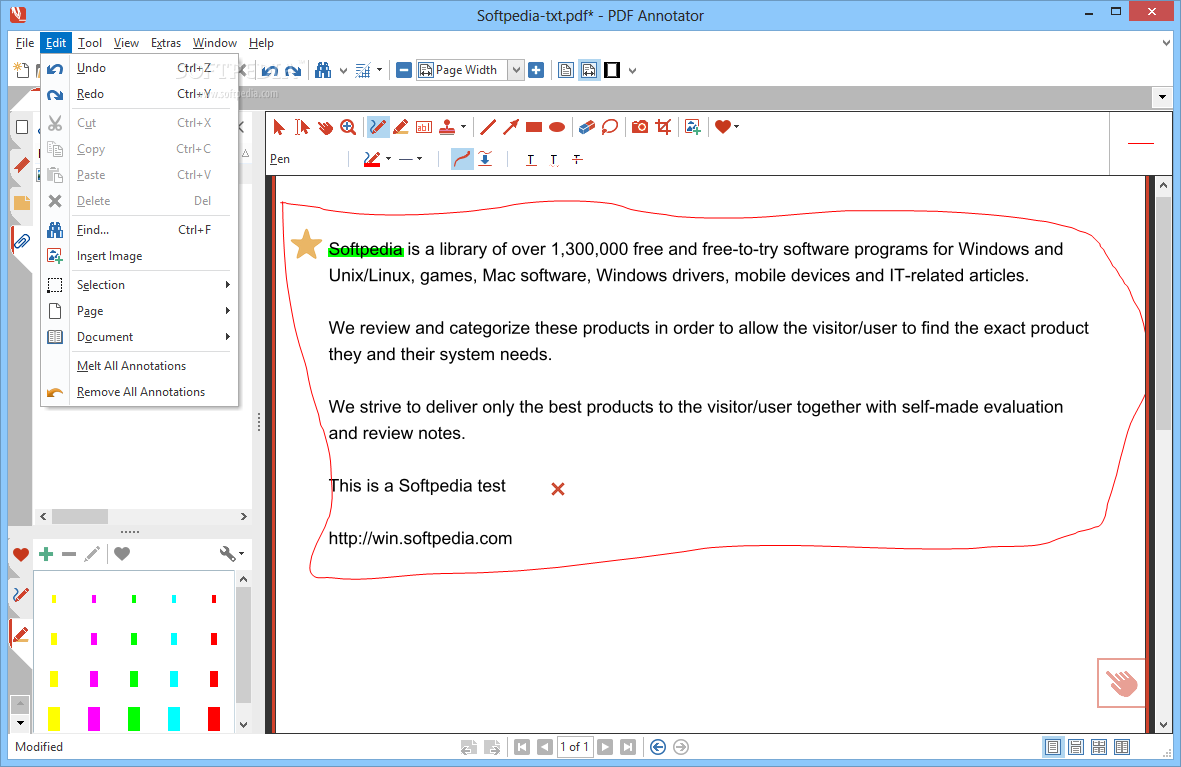Open the Stamp tool dropdown arrow

click(x=463, y=127)
